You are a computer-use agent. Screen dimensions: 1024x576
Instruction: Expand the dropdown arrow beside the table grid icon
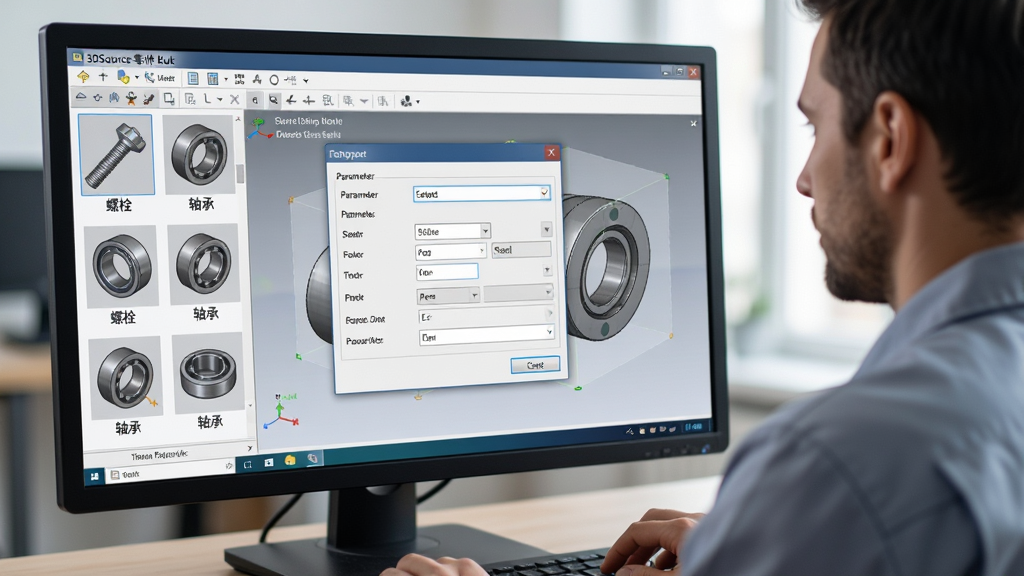pyautogui.click(x=226, y=80)
